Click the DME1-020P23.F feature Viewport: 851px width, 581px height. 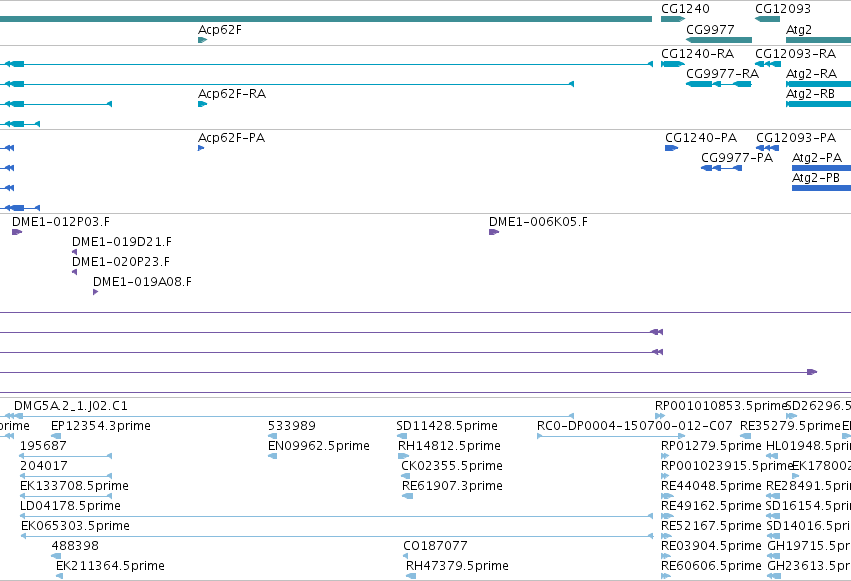(74, 272)
